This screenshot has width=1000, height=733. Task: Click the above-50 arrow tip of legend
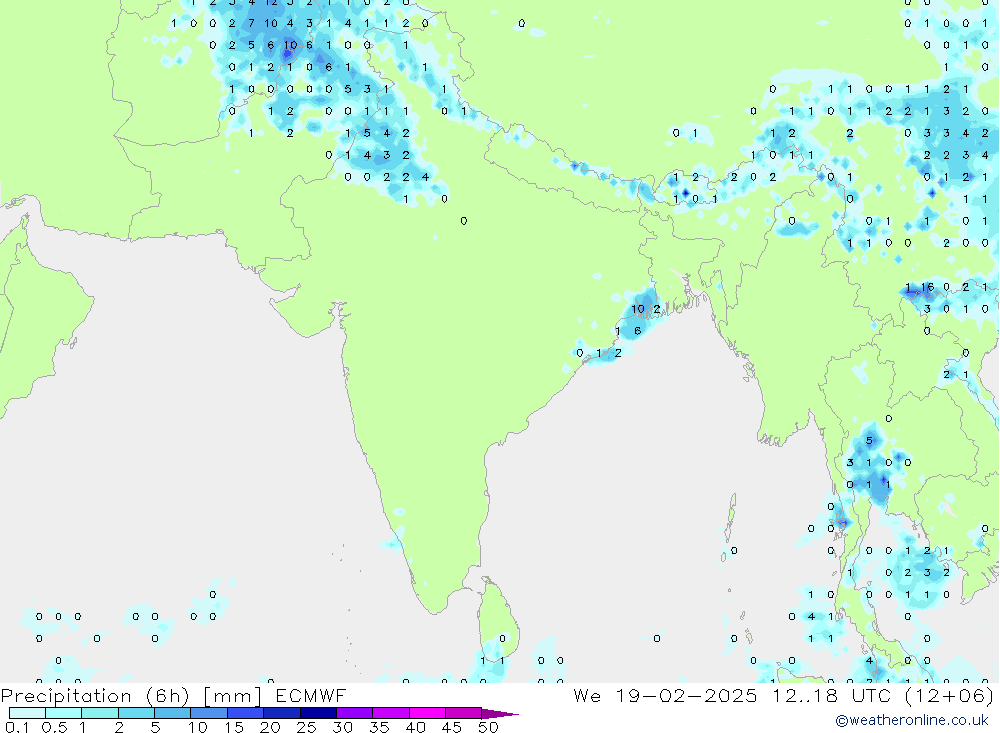[500, 714]
